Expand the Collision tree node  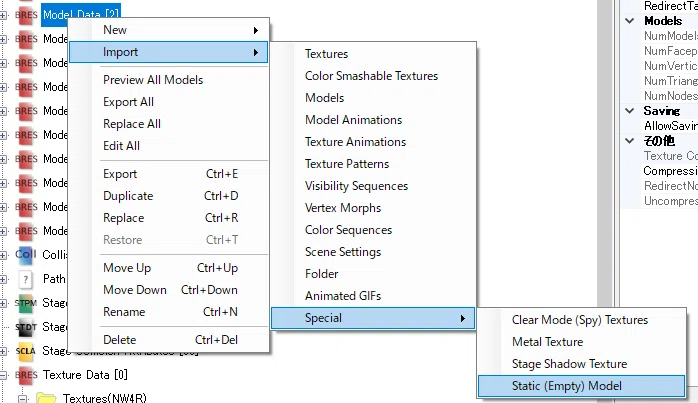tap(3, 255)
